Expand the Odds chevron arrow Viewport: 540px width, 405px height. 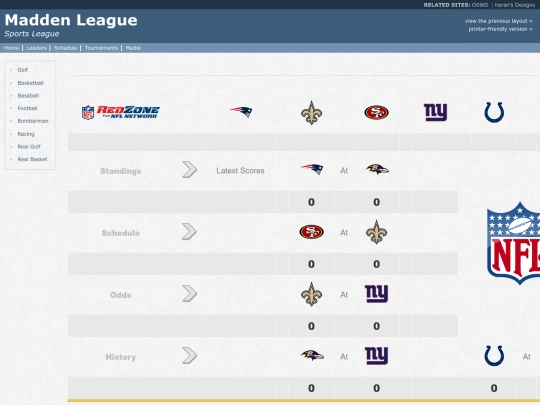[189, 293]
